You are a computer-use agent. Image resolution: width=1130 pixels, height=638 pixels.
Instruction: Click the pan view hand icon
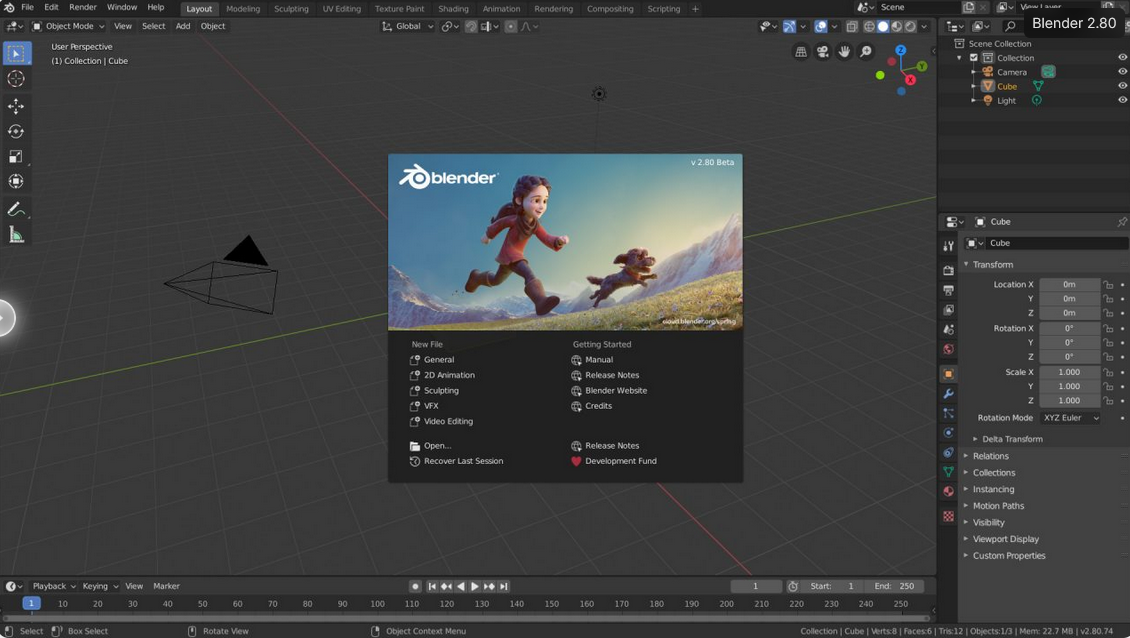844,51
